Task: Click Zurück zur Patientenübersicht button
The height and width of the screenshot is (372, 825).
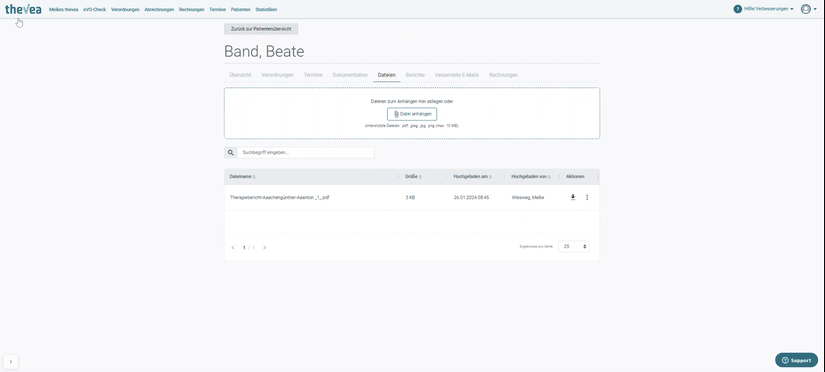Action: coord(261,29)
